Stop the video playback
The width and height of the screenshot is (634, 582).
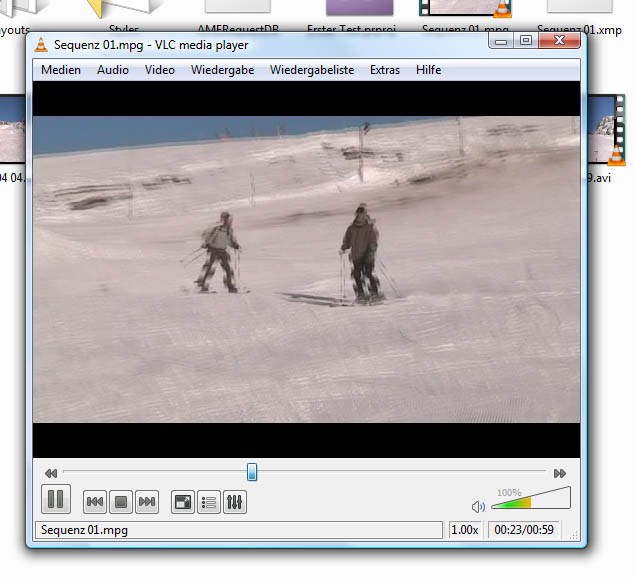pyautogui.click(x=121, y=502)
